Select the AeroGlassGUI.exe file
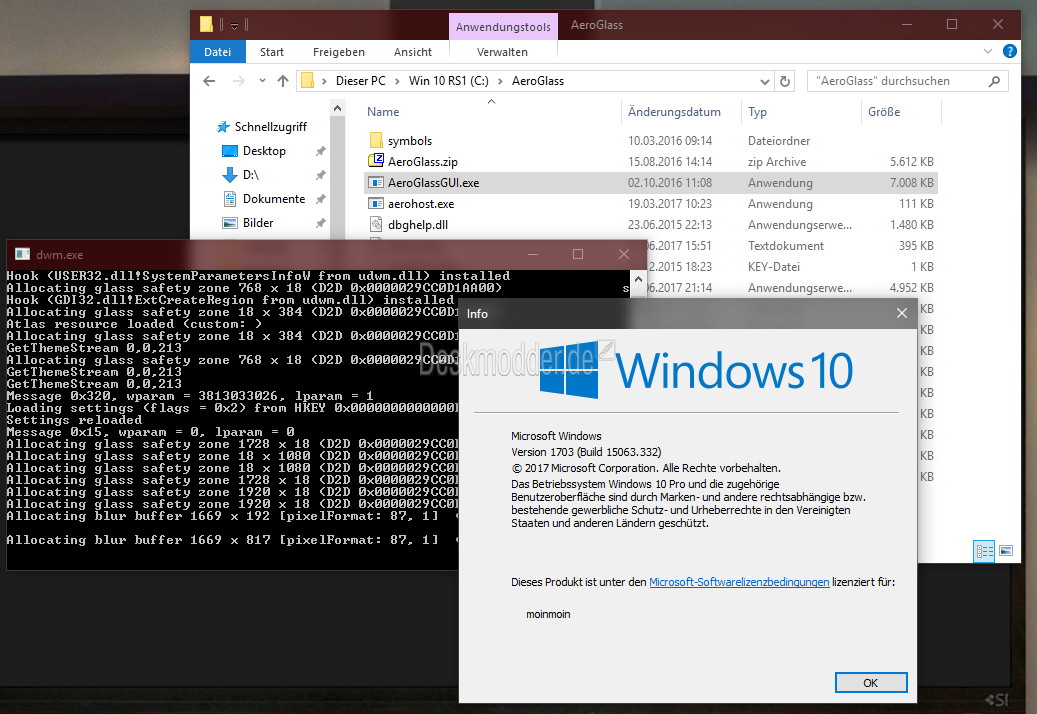 pyautogui.click(x=651, y=183)
